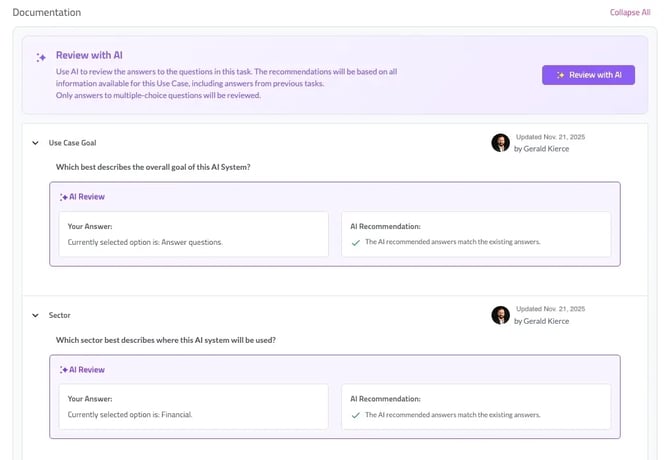The height and width of the screenshot is (460, 670).
Task: Click AI Recommendation box under Sector
Action: pyautogui.click(x=476, y=407)
